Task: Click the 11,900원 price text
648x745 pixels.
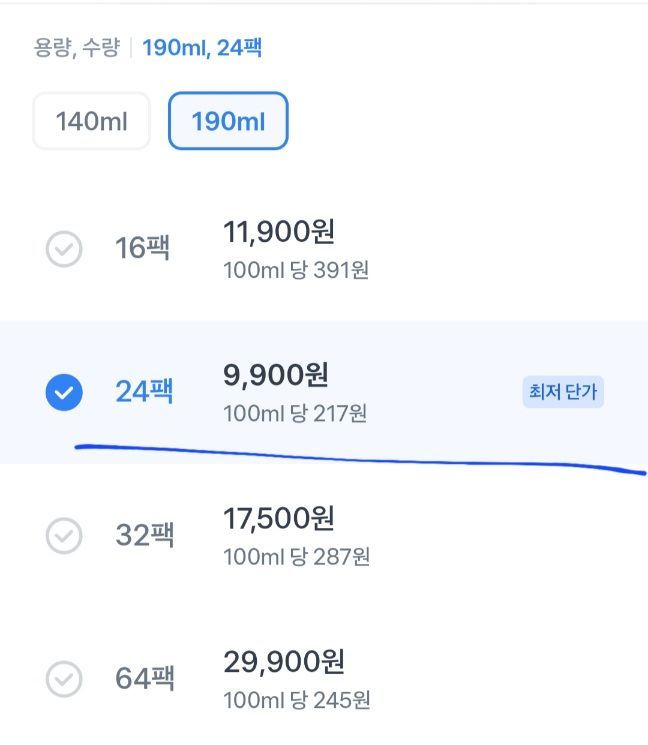Action: point(278,232)
